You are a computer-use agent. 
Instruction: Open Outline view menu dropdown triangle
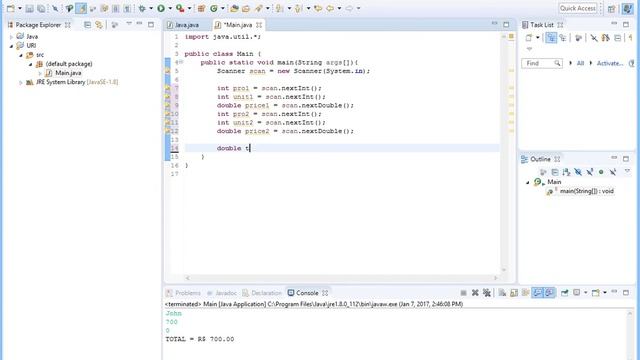[627, 171]
